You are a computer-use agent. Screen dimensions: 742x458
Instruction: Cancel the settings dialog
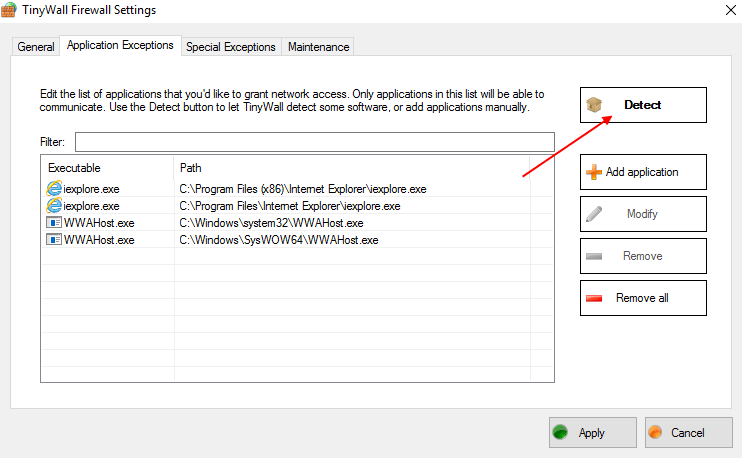pyautogui.click(x=689, y=432)
